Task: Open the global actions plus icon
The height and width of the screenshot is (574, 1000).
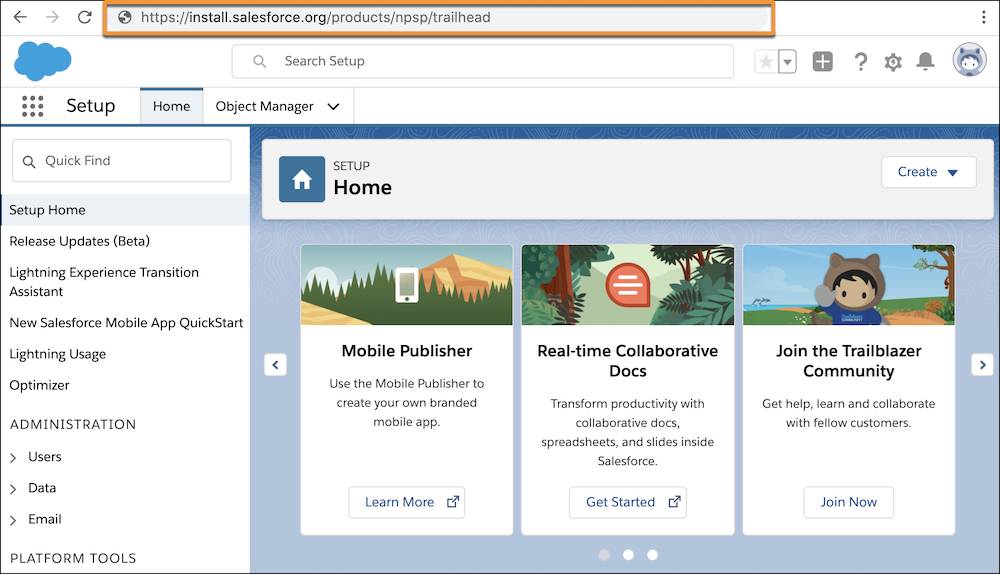Action: (x=822, y=61)
